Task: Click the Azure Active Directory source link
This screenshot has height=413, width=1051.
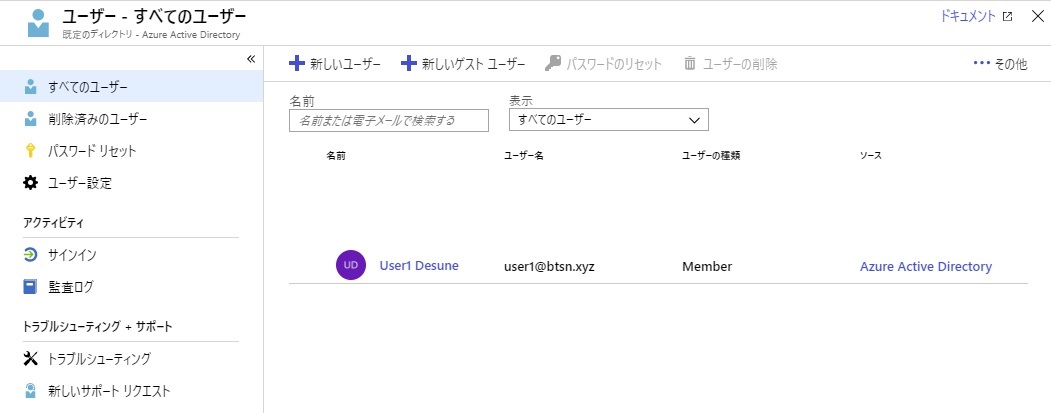Action: tap(925, 266)
